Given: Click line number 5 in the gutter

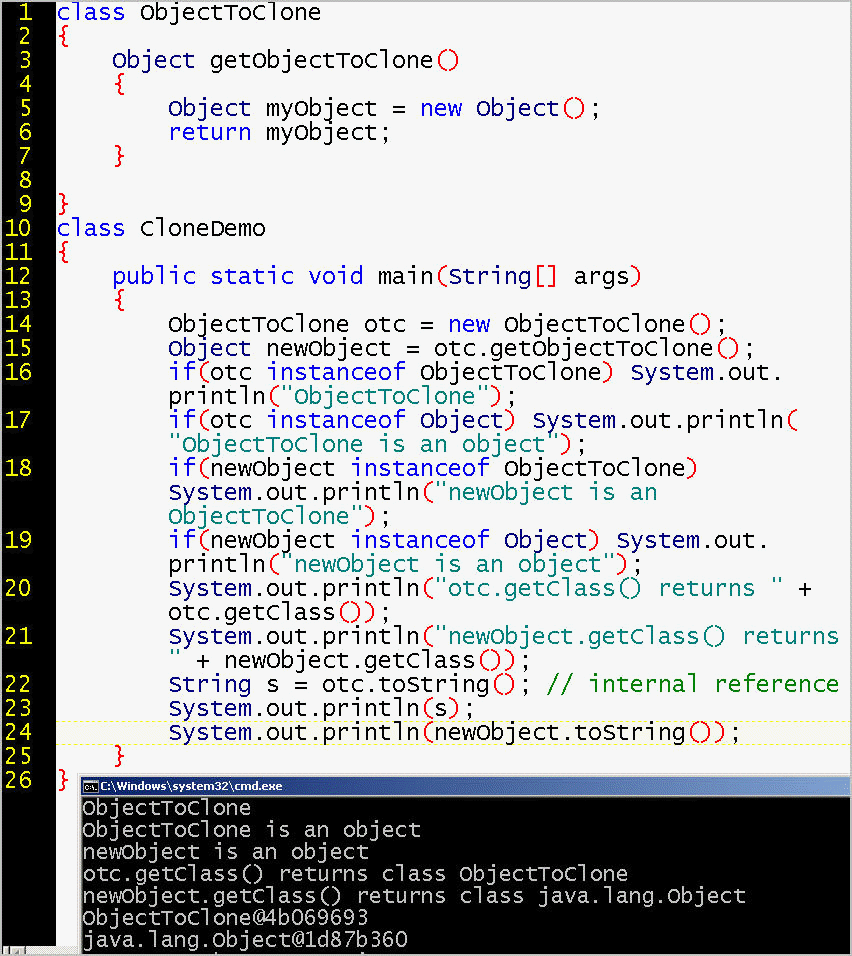Looking at the screenshot, I should click(25, 108).
